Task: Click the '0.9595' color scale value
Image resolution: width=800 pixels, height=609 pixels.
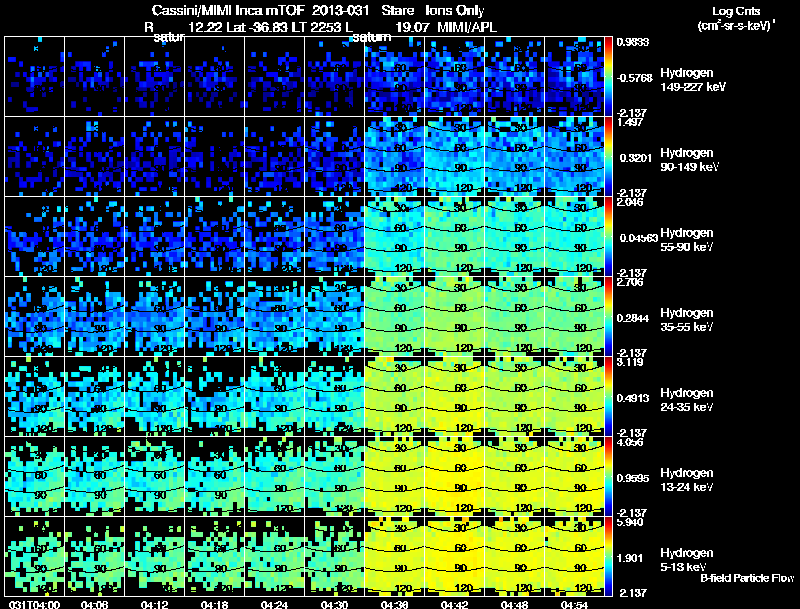Action: [x=632, y=478]
